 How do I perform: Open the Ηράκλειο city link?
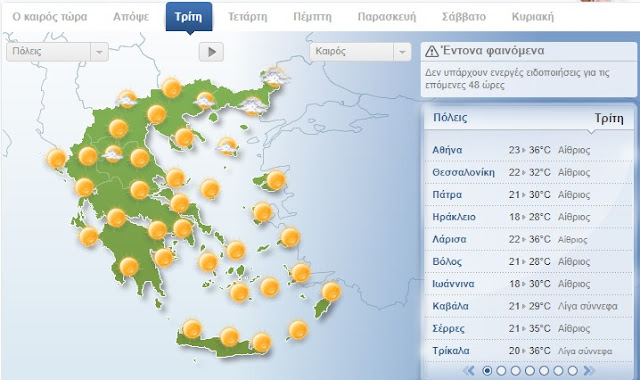pos(454,217)
